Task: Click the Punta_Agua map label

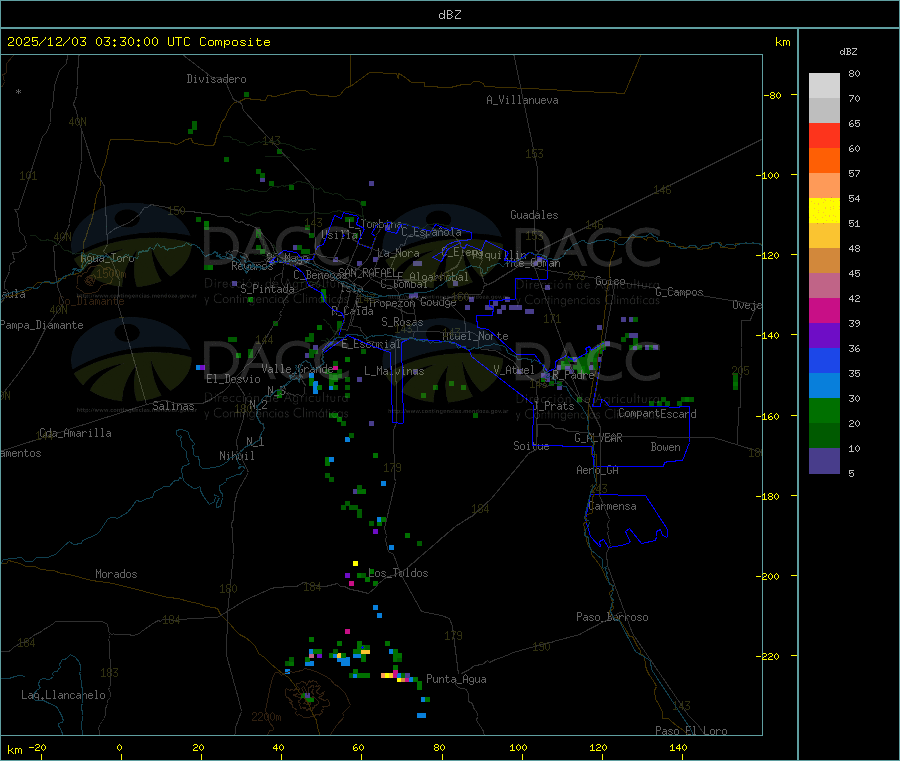Action: click(x=456, y=679)
